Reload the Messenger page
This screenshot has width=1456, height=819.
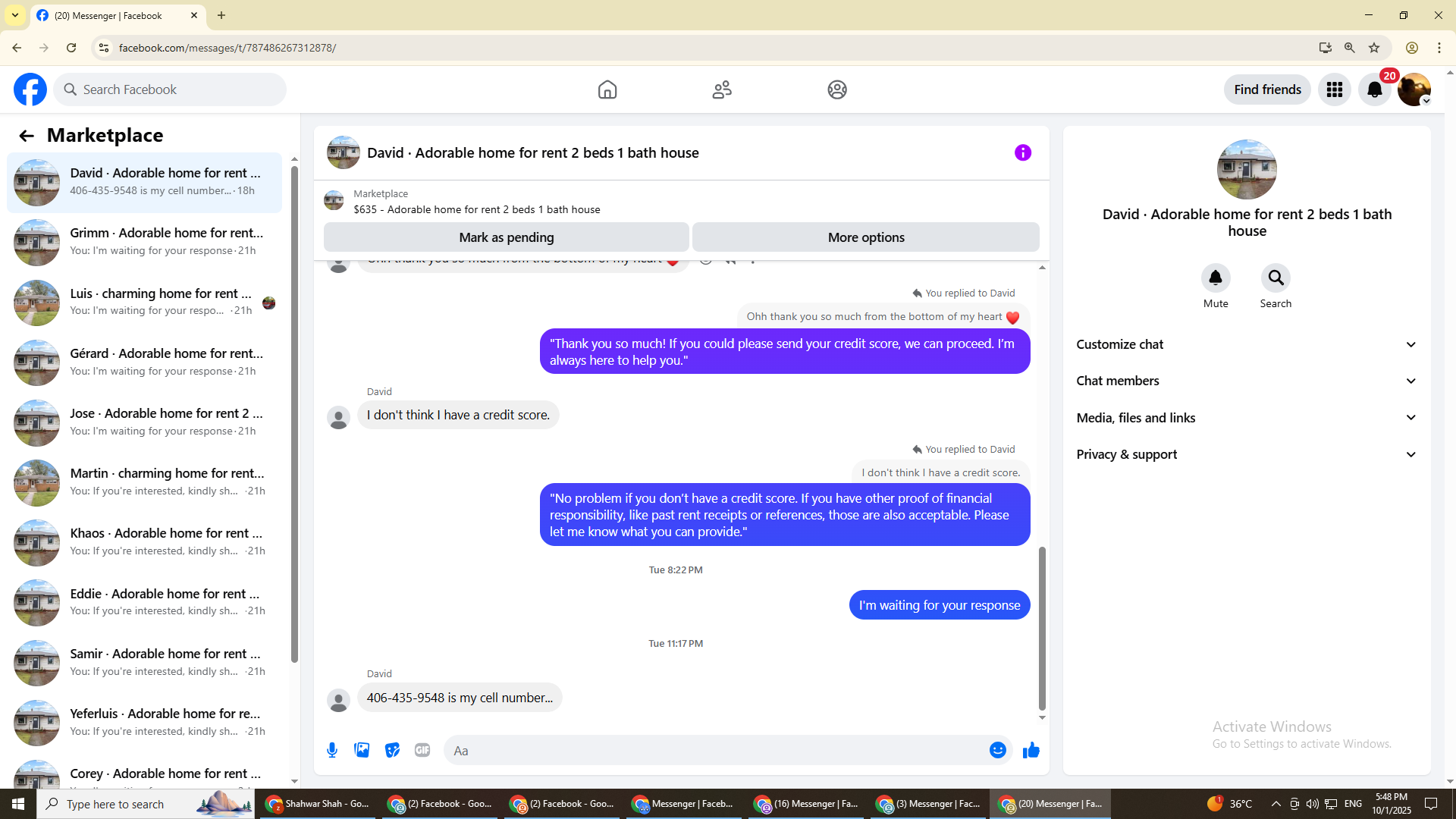[x=71, y=48]
